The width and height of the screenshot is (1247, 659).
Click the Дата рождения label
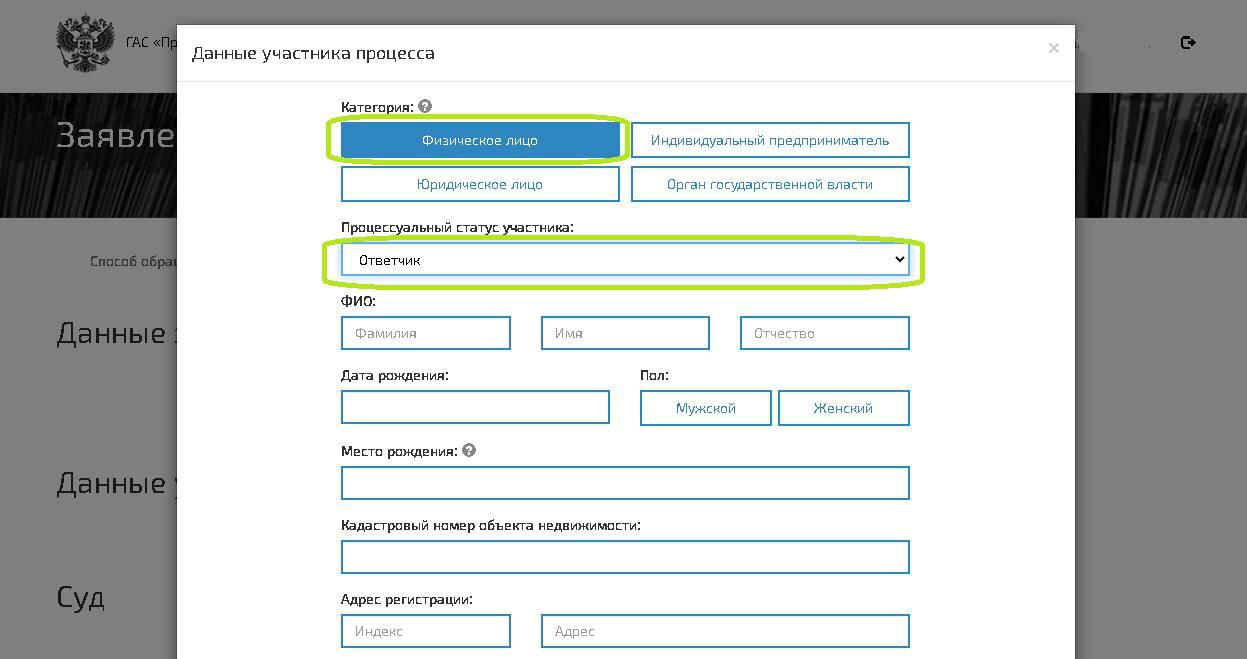point(395,375)
